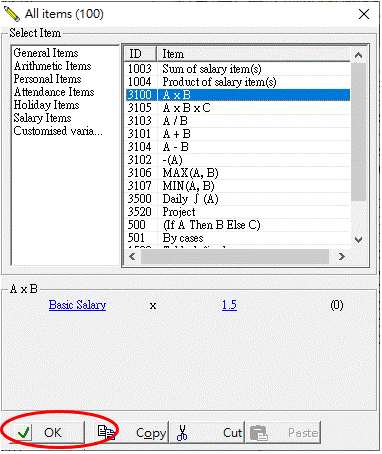Select row 3520 Project
382x454 pixels.
pos(238,212)
